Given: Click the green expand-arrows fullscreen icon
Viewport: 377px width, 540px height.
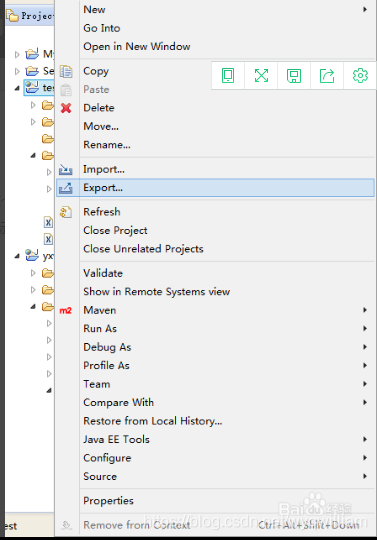Looking at the screenshot, I should coord(261,75).
